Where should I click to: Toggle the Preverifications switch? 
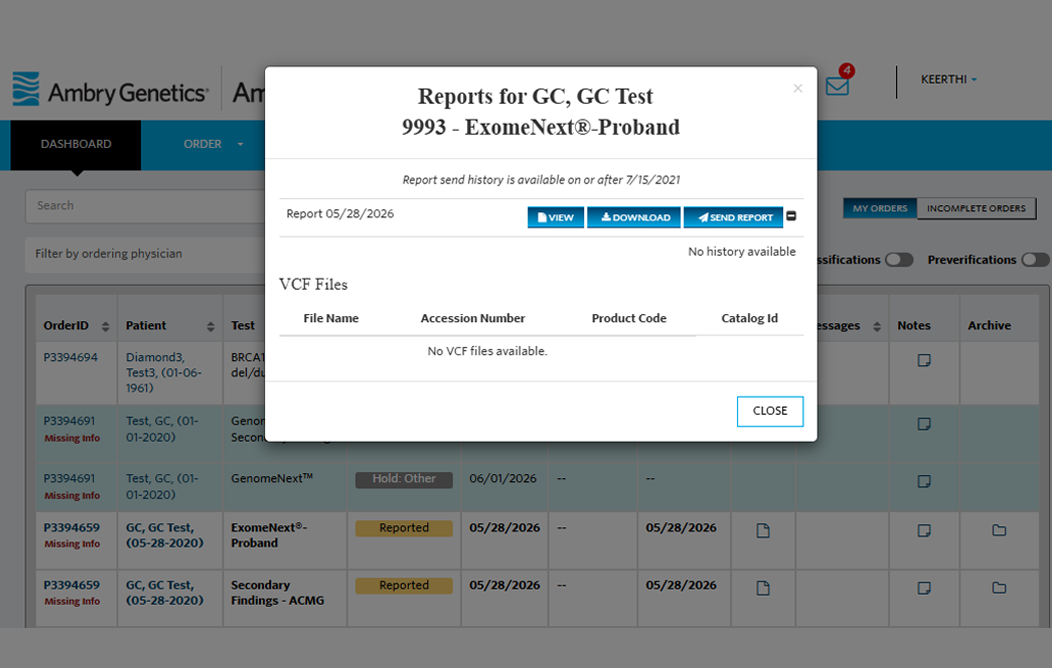(x=1035, y=260)
